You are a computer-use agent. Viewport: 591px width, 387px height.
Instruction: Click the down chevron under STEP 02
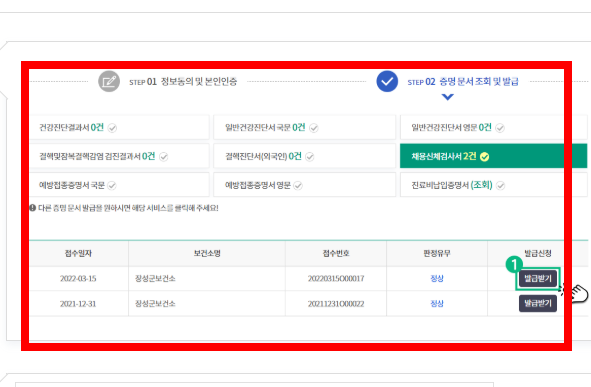[x=447, y=97]
